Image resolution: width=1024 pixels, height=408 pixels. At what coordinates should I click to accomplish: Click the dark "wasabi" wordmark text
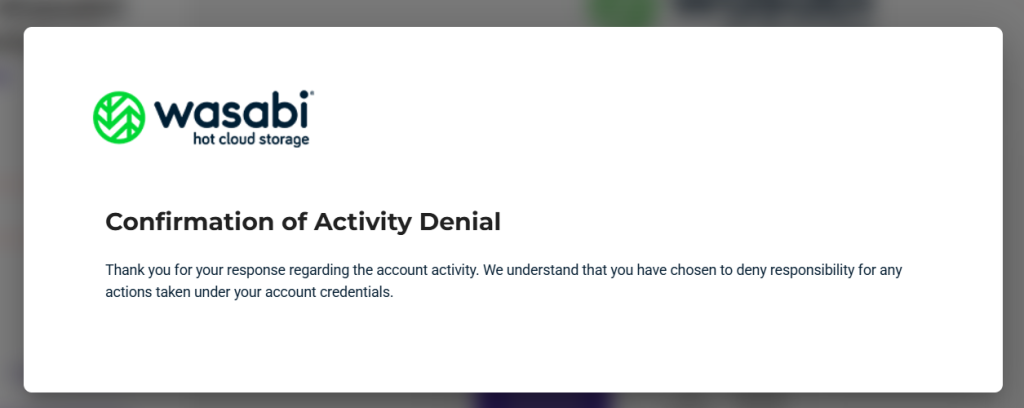(x=231, y=111)
